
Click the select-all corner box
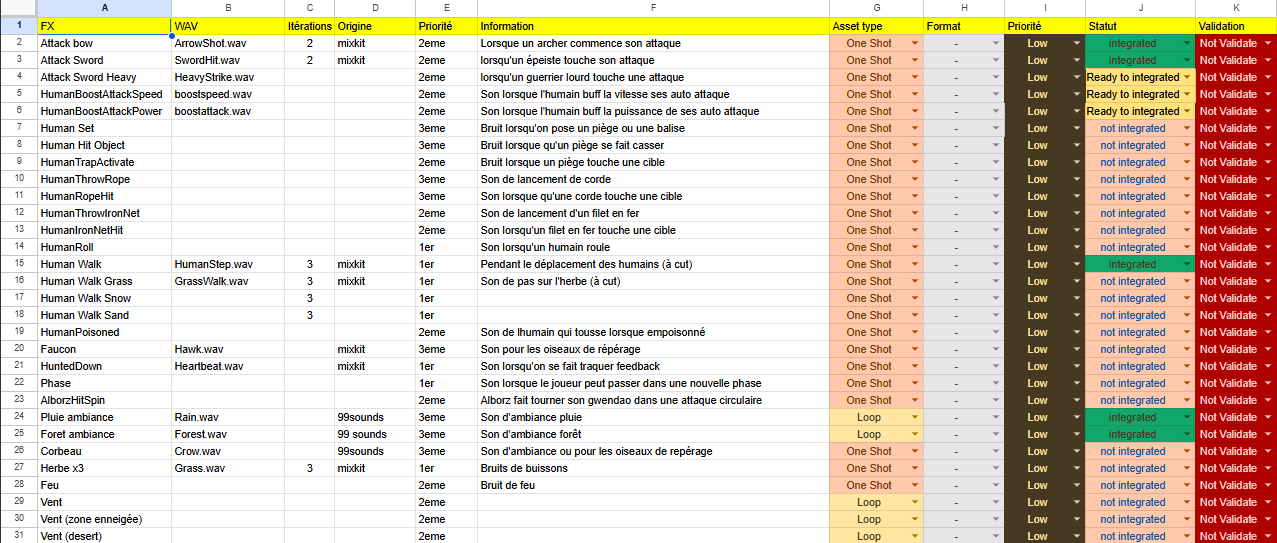18,8
